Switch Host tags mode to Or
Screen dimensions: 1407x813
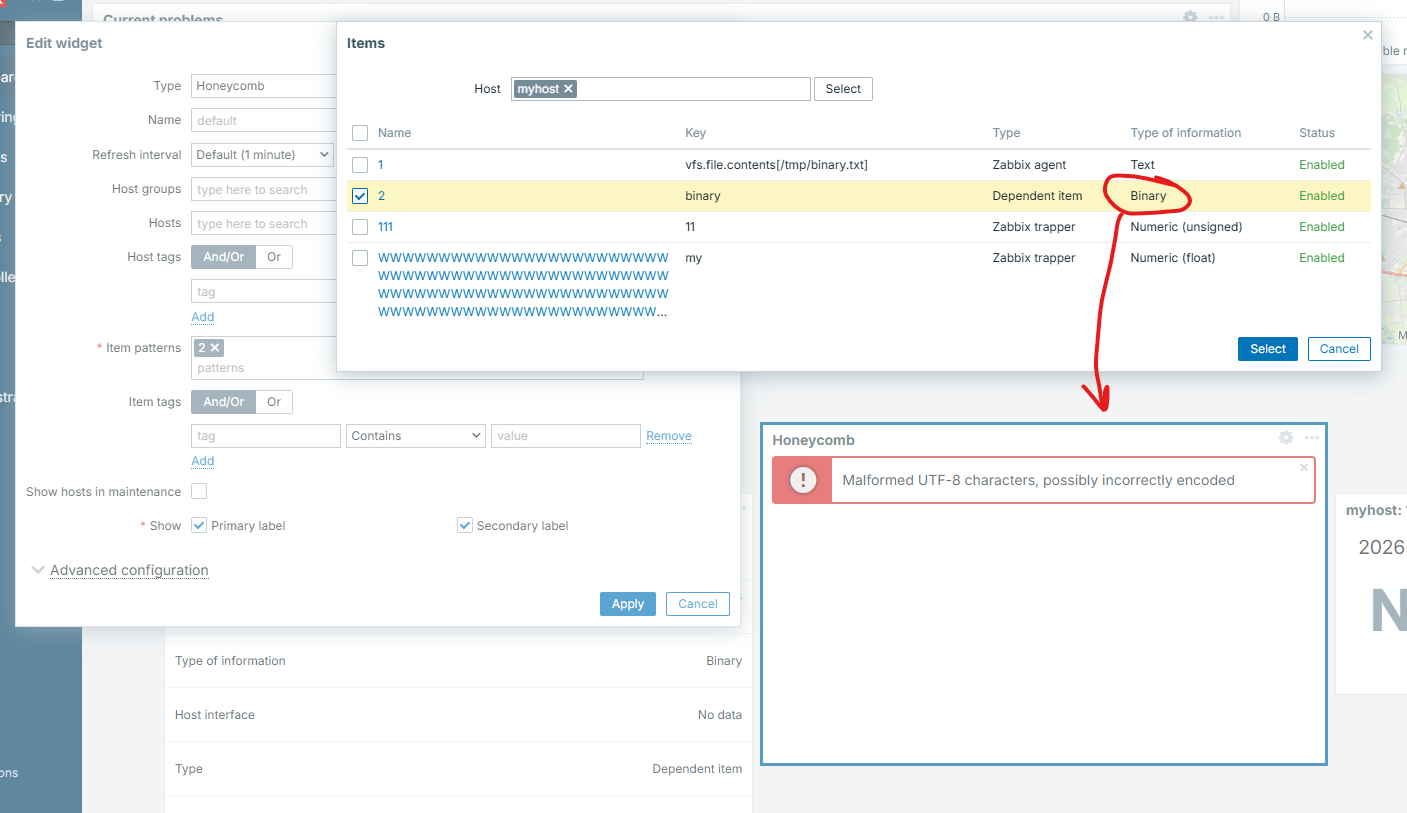point(274,257)
